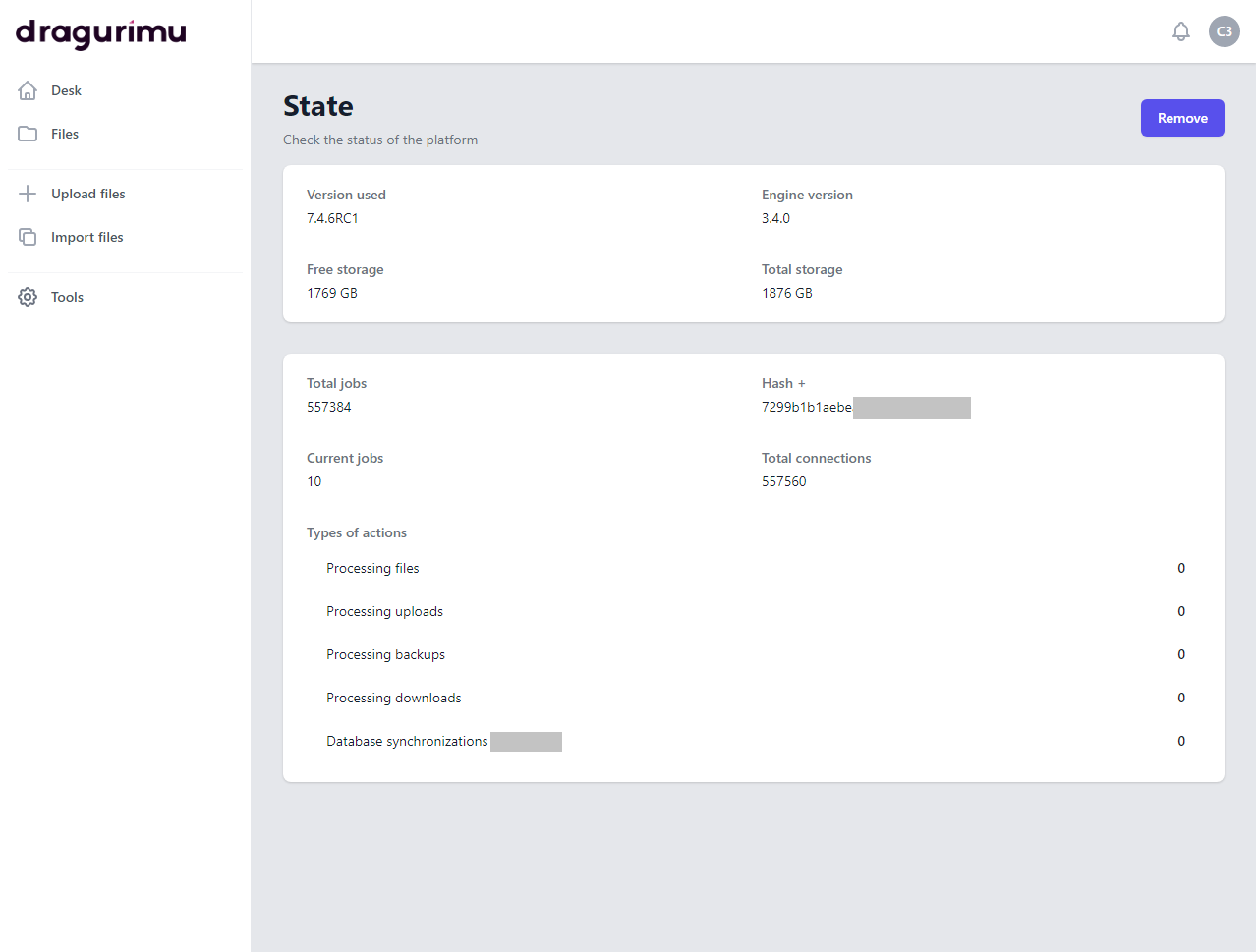Click the Desk home icon
Screen dimensions: 1256x952
coord(28,90)
